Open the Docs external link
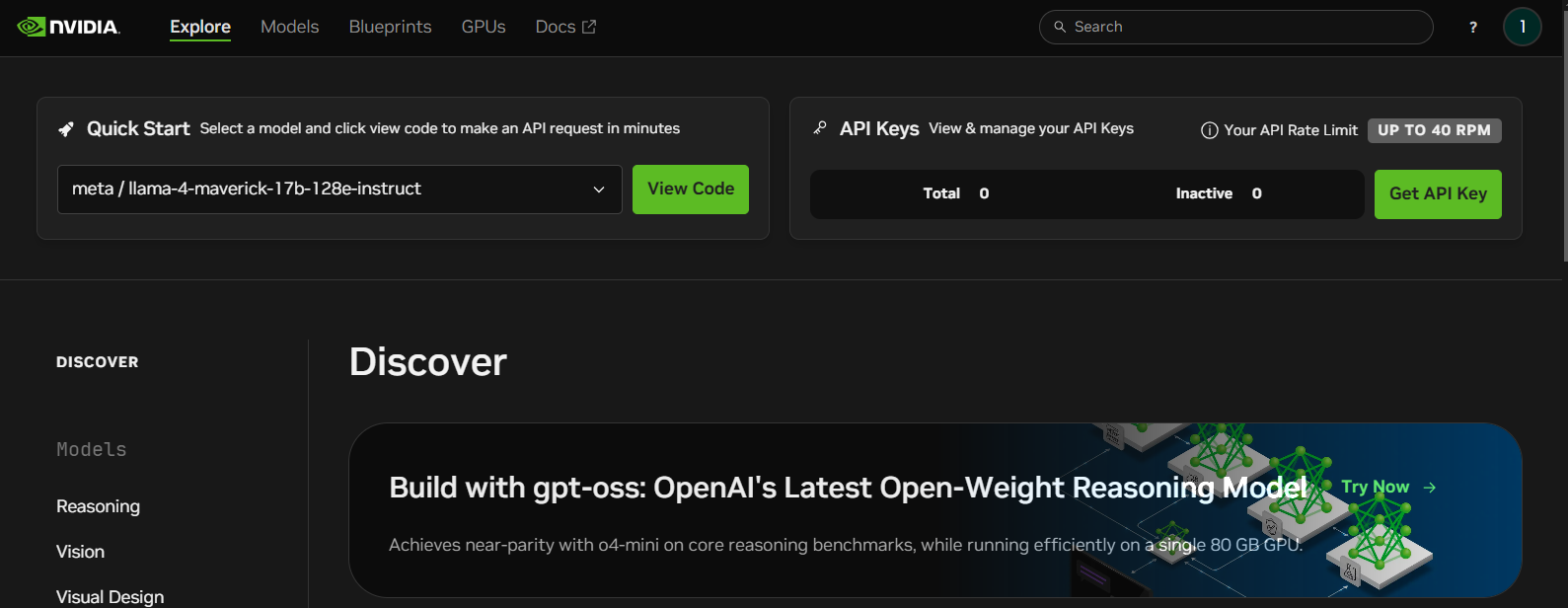The width and height of the screenshot is (1568, 608). (565, 27)
